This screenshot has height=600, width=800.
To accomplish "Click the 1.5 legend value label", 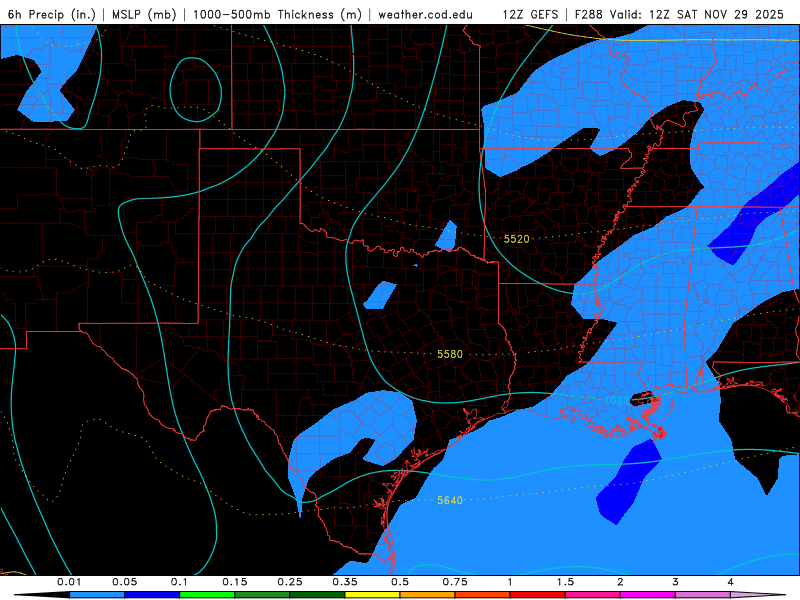I will (x=565, y=582).
